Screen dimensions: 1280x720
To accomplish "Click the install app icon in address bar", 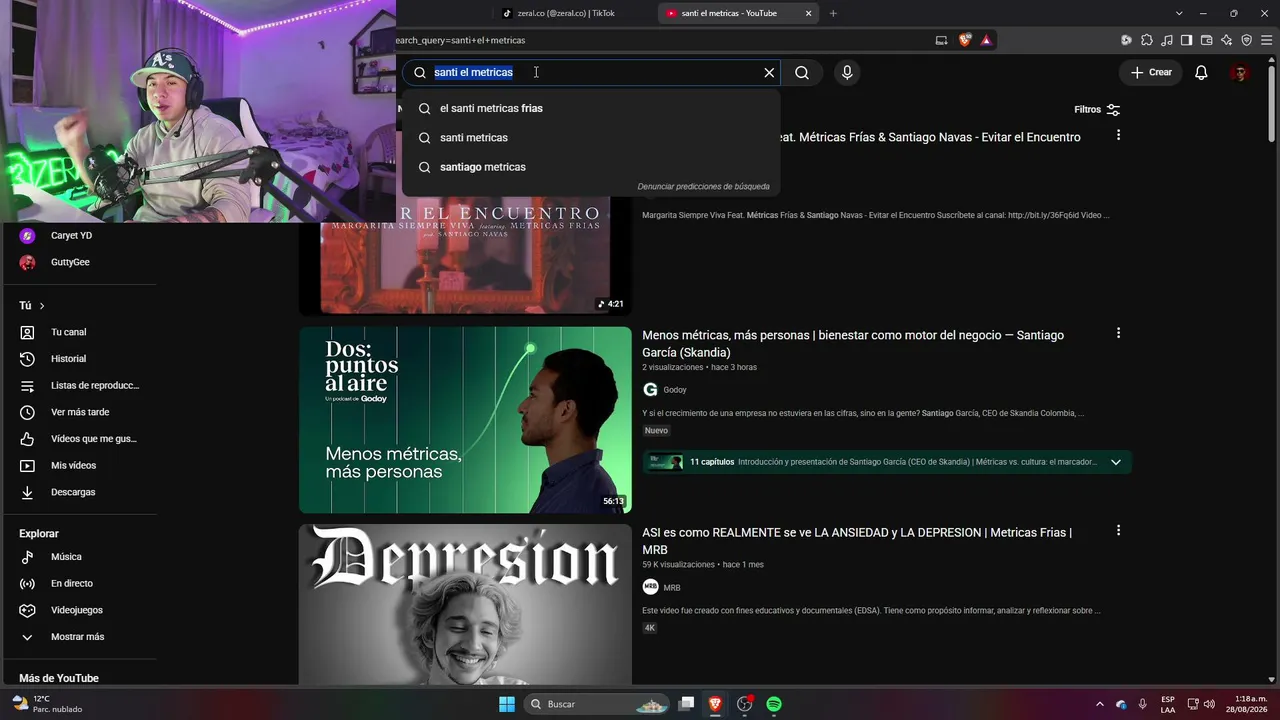I will tap(941, 40).
